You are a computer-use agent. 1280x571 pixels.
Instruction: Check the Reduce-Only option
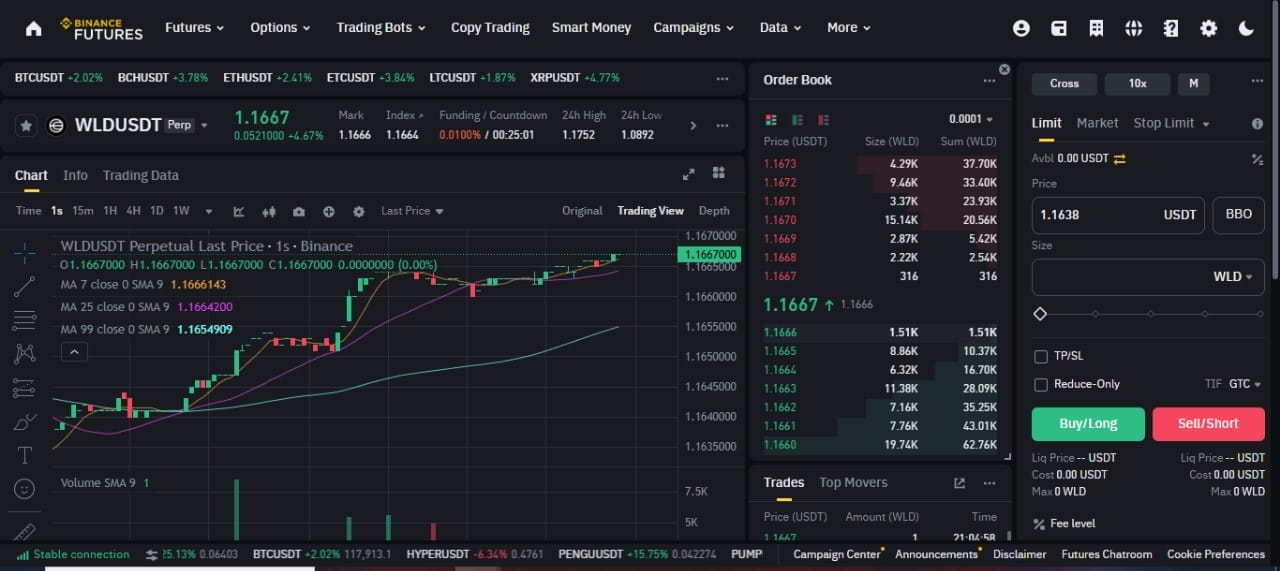pyautogui.click(x=1041, y=384)
